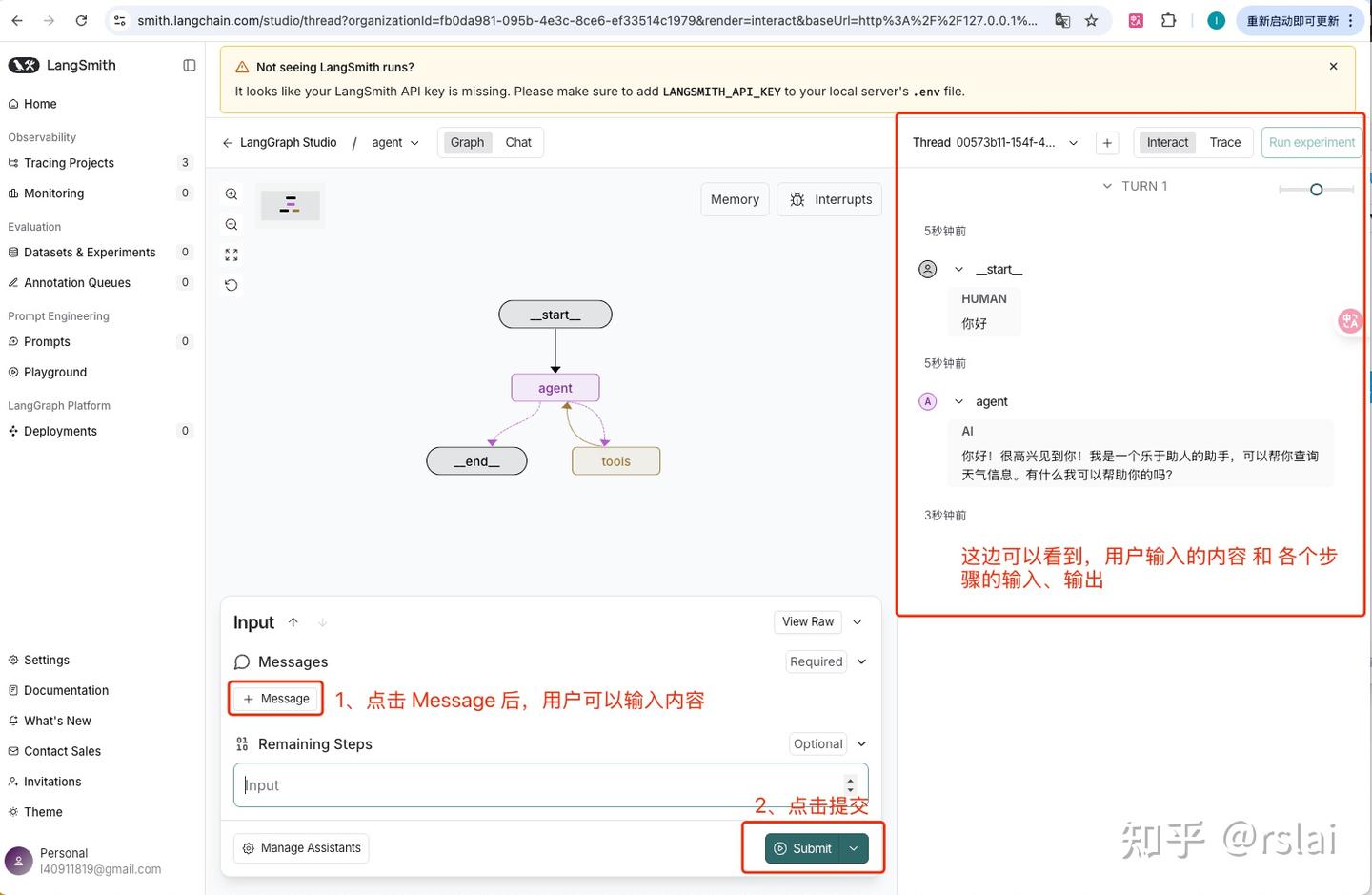The image size is (1372, 895).
Task: Select the agent node in graph
Action: (x=555, y=388)
